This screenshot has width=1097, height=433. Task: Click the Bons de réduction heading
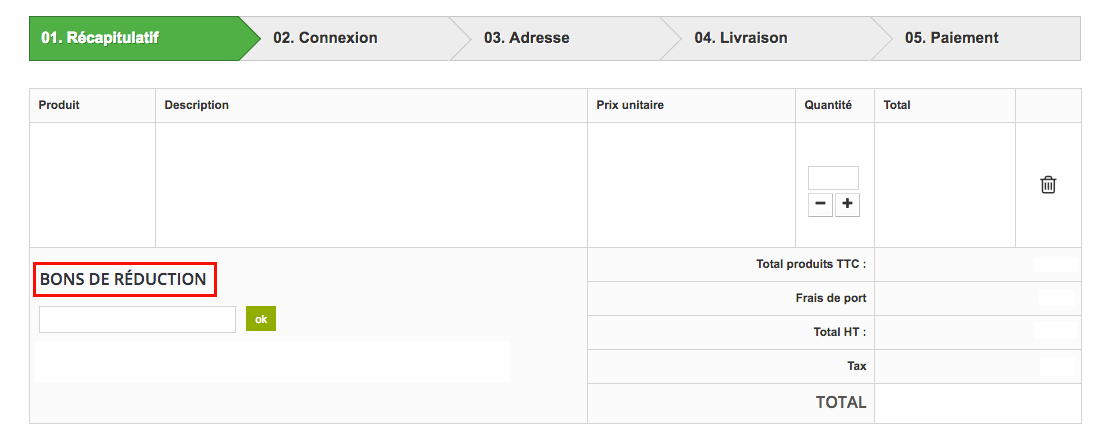point(123,279)
